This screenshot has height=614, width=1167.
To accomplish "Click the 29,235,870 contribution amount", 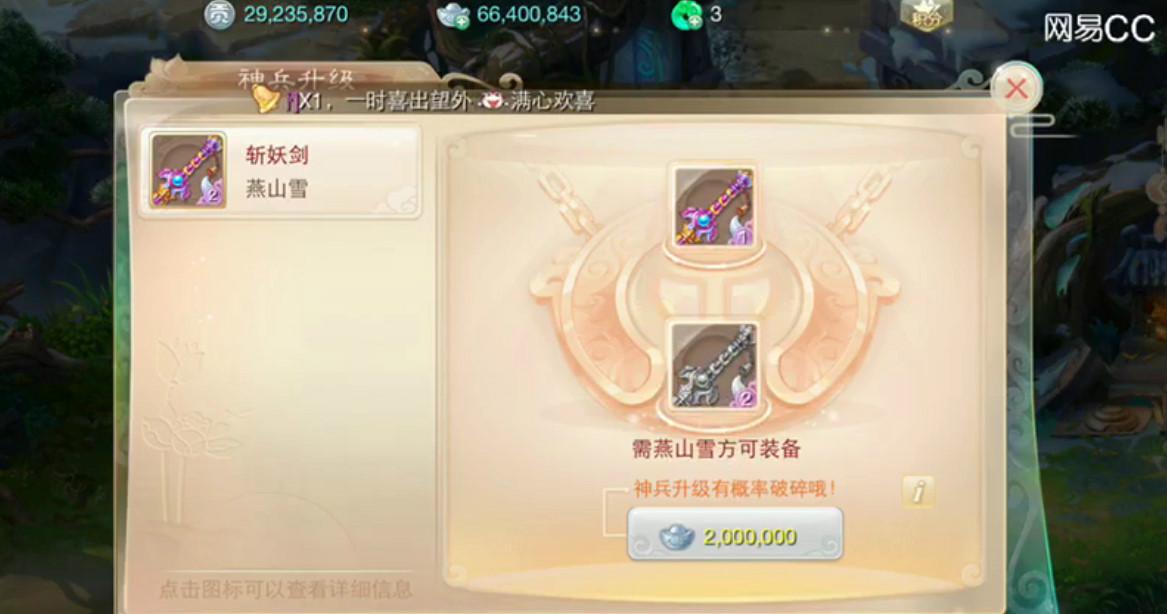I will [x=295, y=14].
